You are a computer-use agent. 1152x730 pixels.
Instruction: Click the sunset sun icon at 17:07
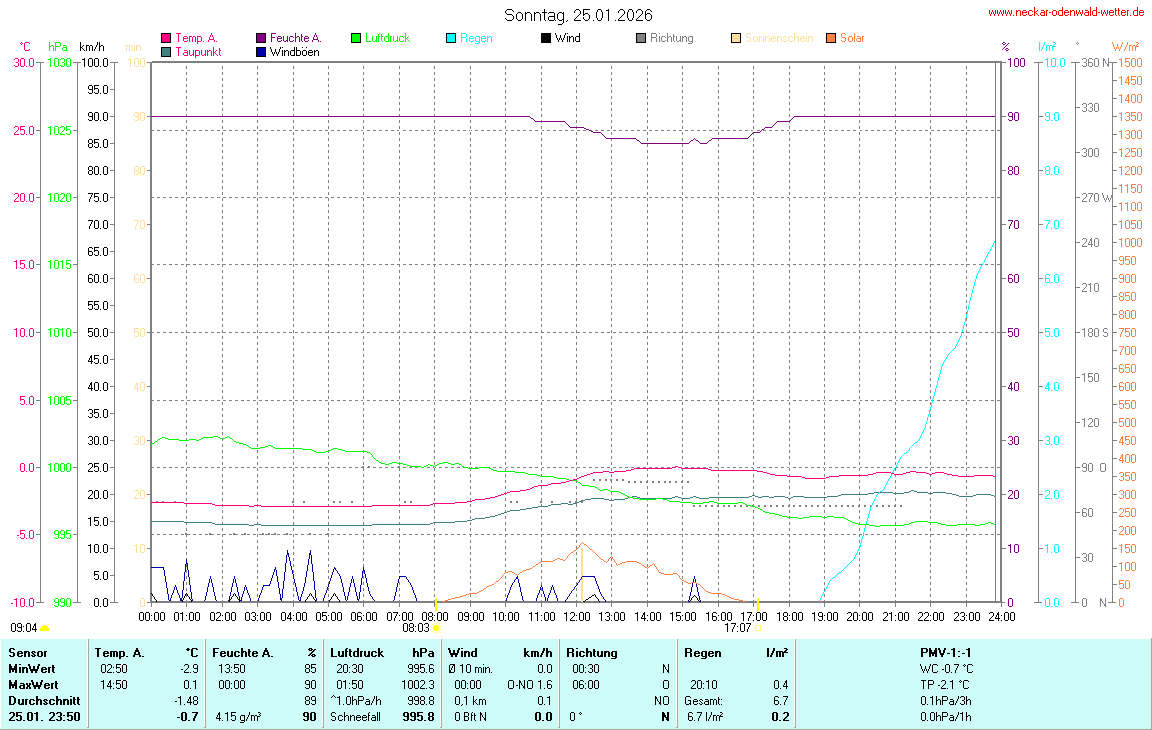pos(759,628)
